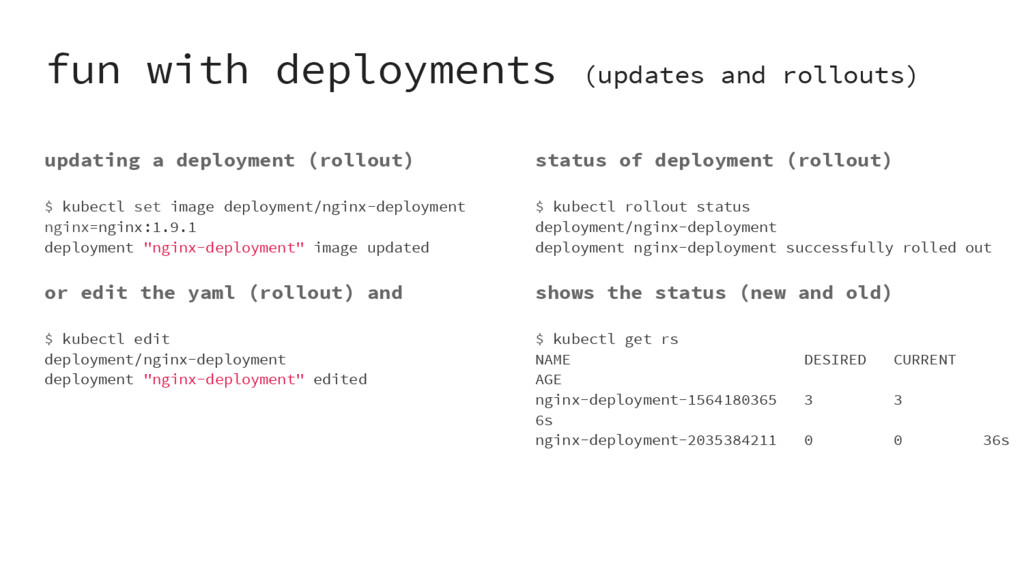Click CURRENT value "0" for nginx-deployment-2035384211
This screenshot has width=1024, height=576.
pyautogui.click(x=898, y=440)
